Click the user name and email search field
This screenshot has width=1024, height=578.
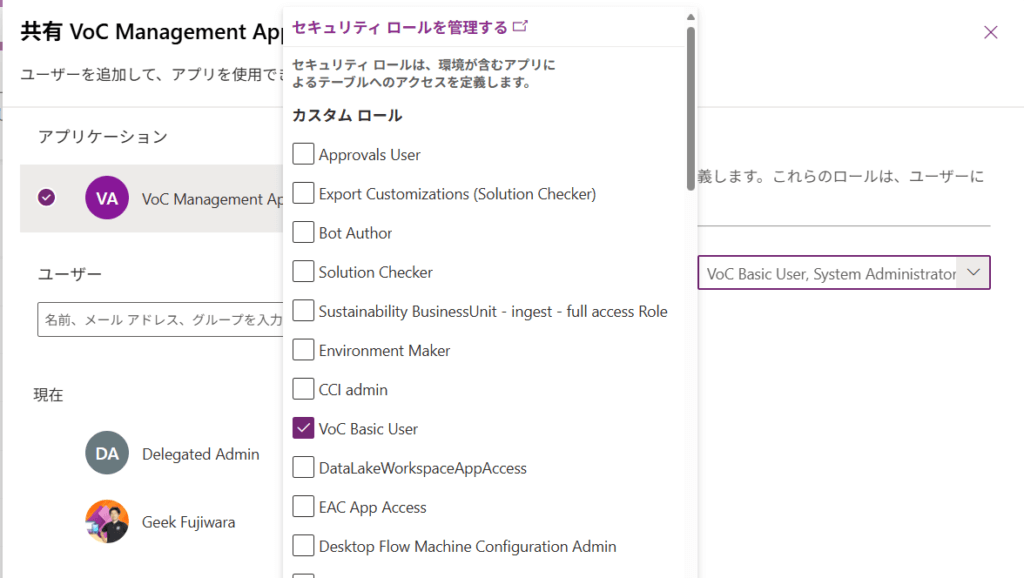pos(160,320)
